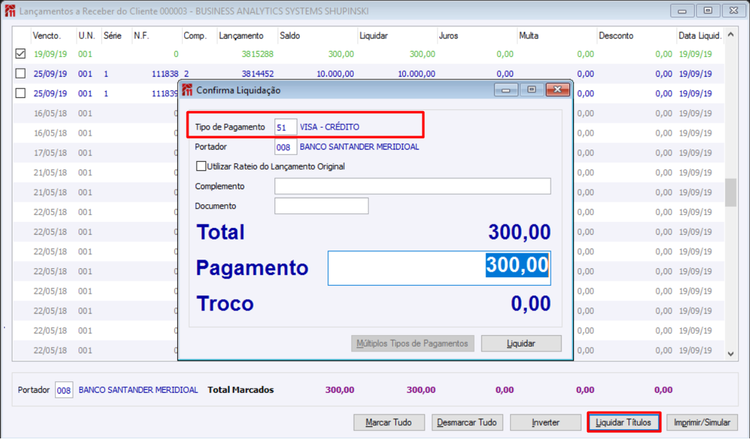Click the dialog's Portador code field 008
Viewport: 750px width, 439px height.
pos(286,147)
